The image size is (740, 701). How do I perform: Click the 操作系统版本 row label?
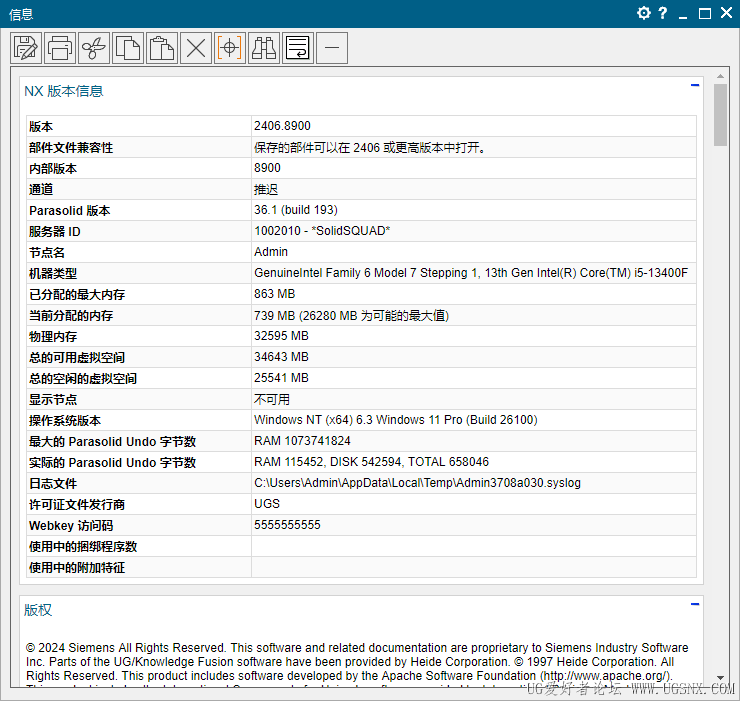click(x=65, y=421)
